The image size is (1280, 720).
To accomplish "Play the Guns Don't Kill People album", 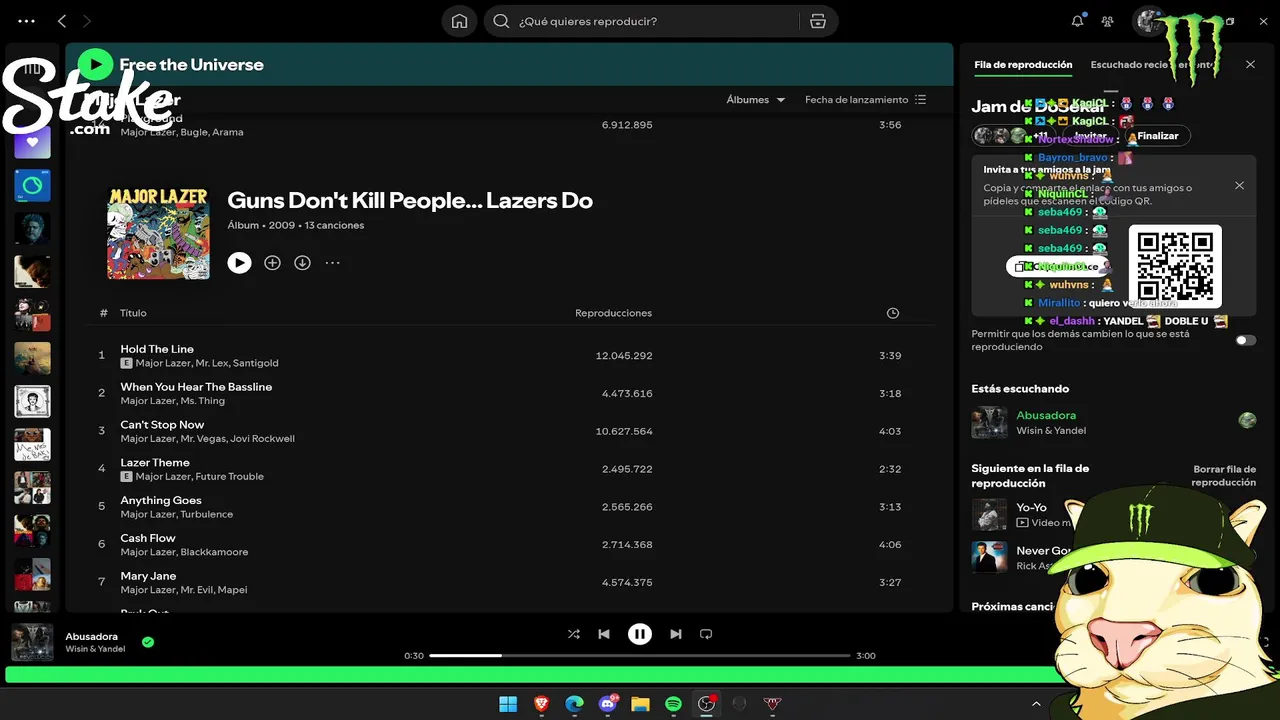I will (239, 263).
